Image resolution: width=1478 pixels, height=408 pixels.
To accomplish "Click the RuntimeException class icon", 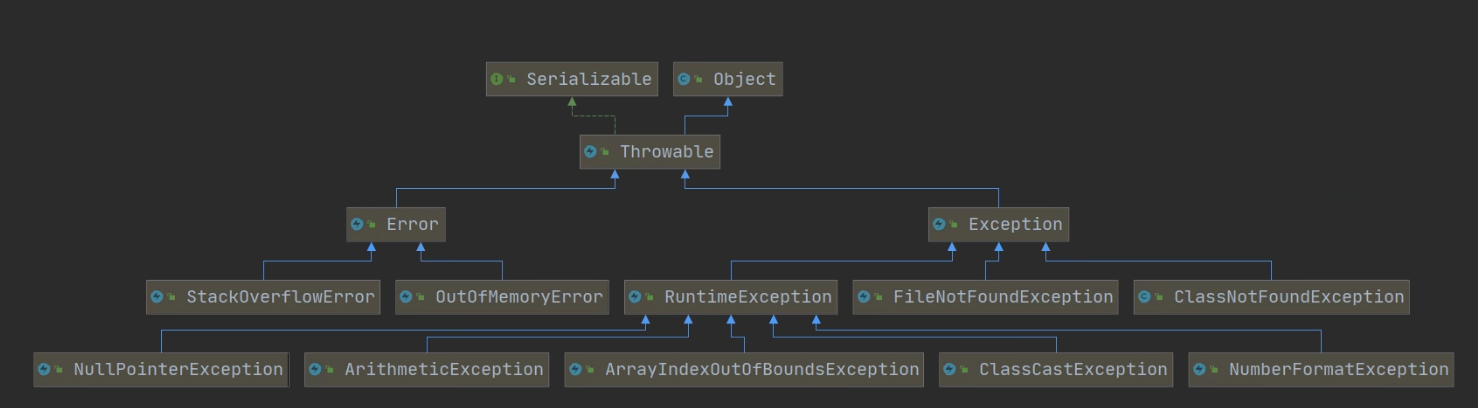I will pos(635,297).
